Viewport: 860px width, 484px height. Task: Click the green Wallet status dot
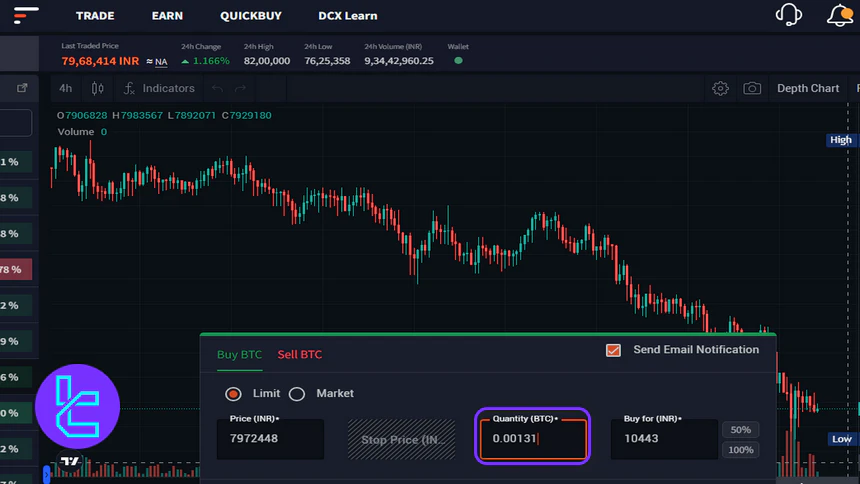(x=458, y=60)
